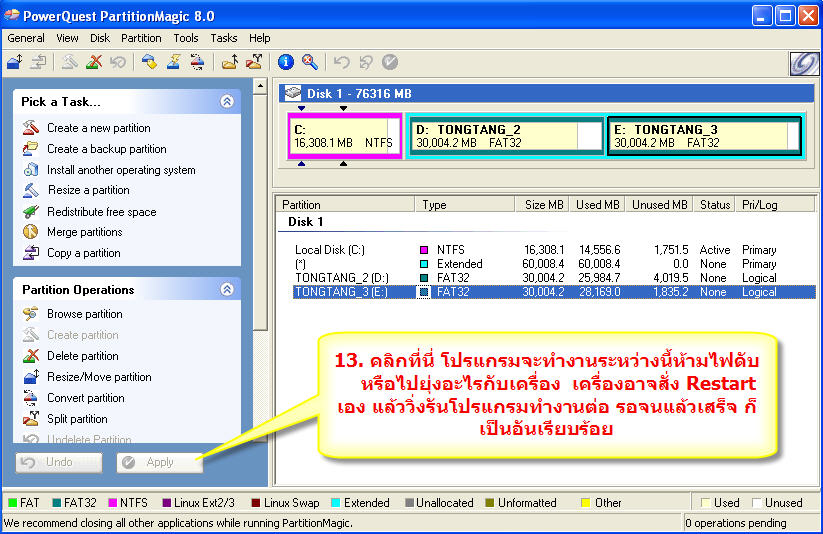This screenshot has height=534, width=823.
Task: Open the Help menu
Action: [x=259, y=38]
